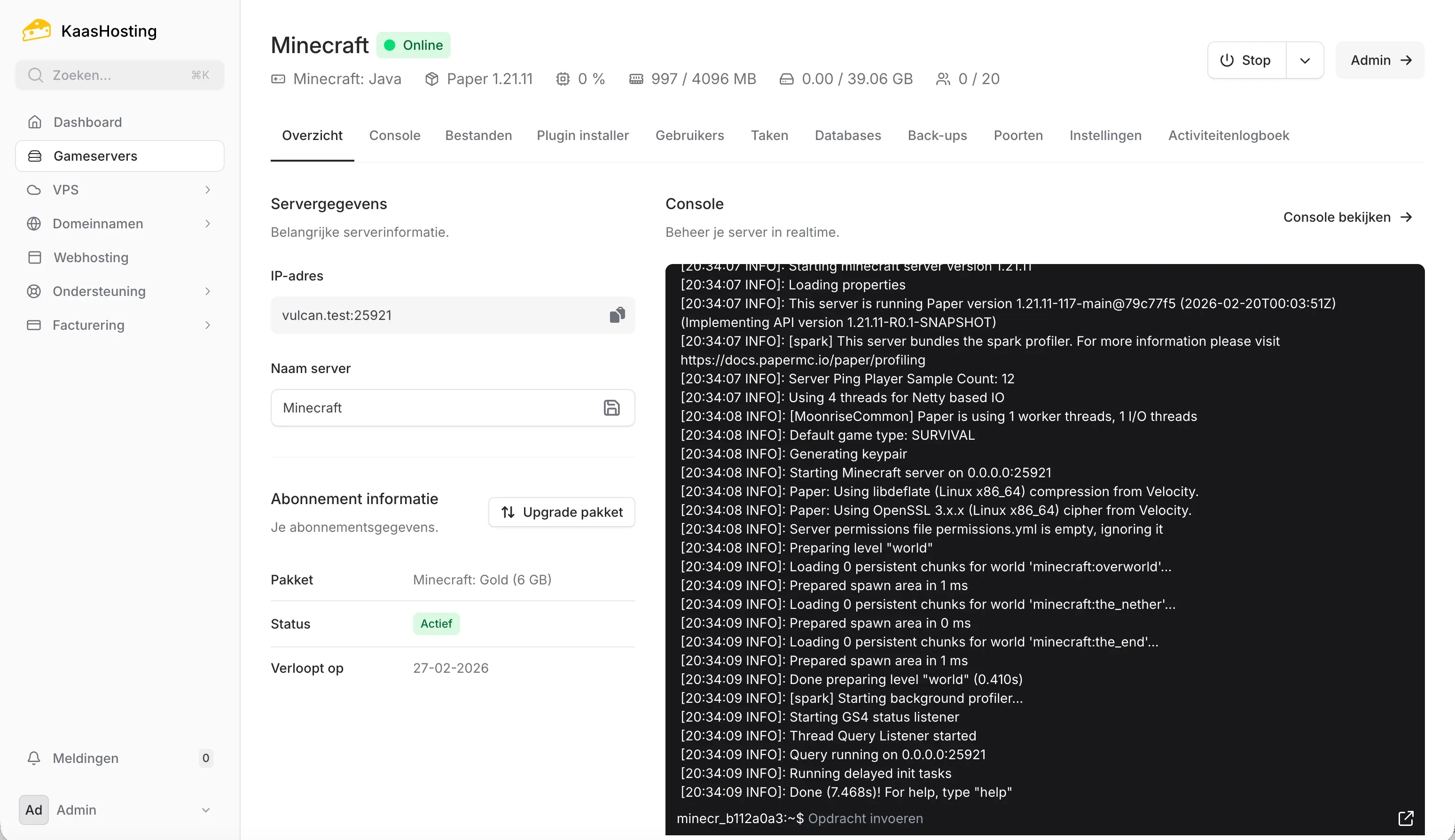Image resolution: width=1455 pixels, height=840 pixels.
Task: Expand the Facturering sidebar section
Action: [208, 325]
